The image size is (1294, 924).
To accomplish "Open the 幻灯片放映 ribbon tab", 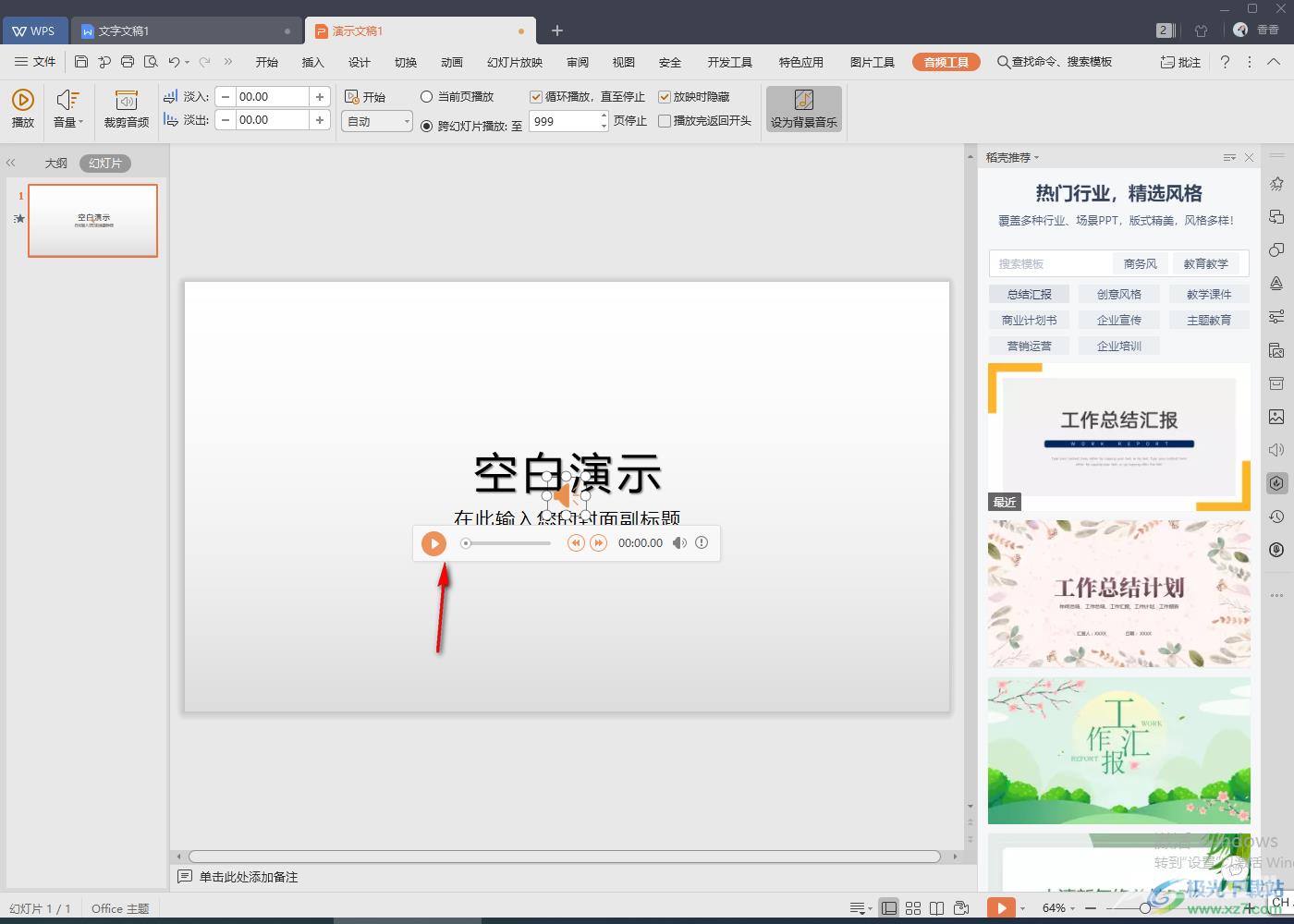I will click(x=515, y=62).
